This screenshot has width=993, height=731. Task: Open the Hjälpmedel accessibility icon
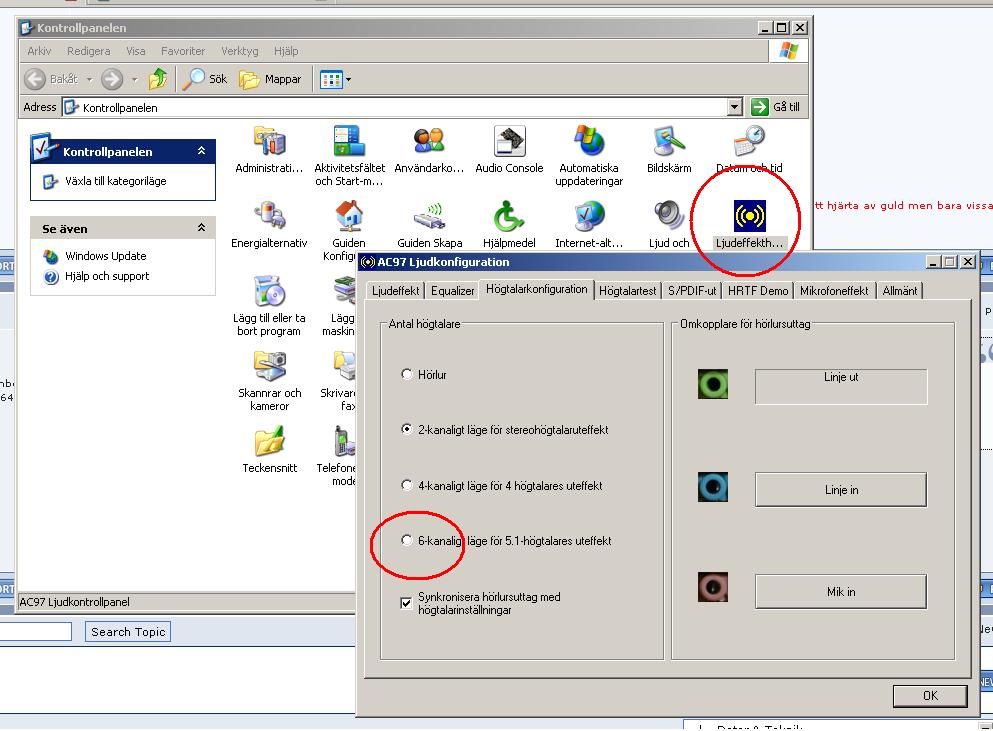[x=509, y=217]
